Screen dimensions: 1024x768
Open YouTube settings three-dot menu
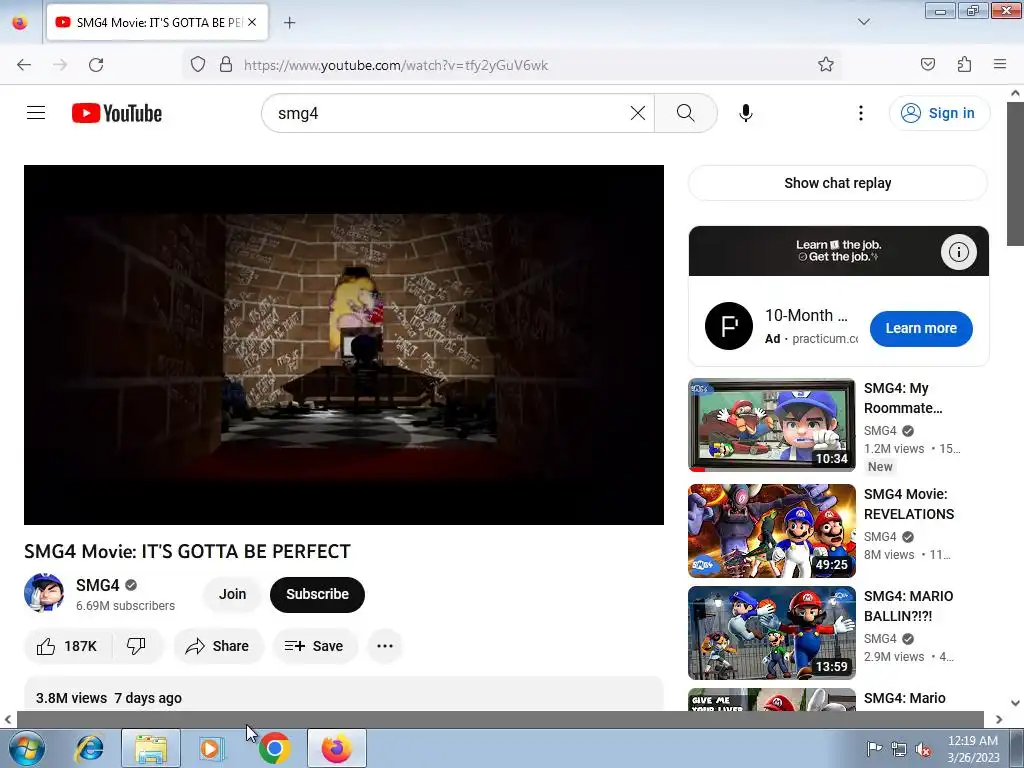pyautogui.click(x=860, y=113)
